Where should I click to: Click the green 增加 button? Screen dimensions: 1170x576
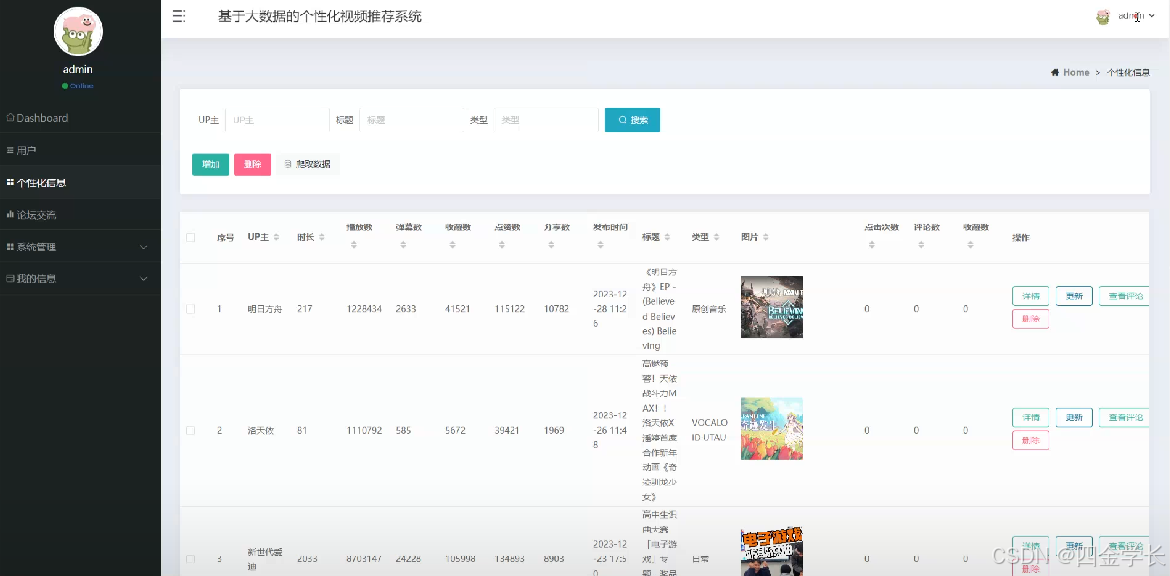(210, 164)
